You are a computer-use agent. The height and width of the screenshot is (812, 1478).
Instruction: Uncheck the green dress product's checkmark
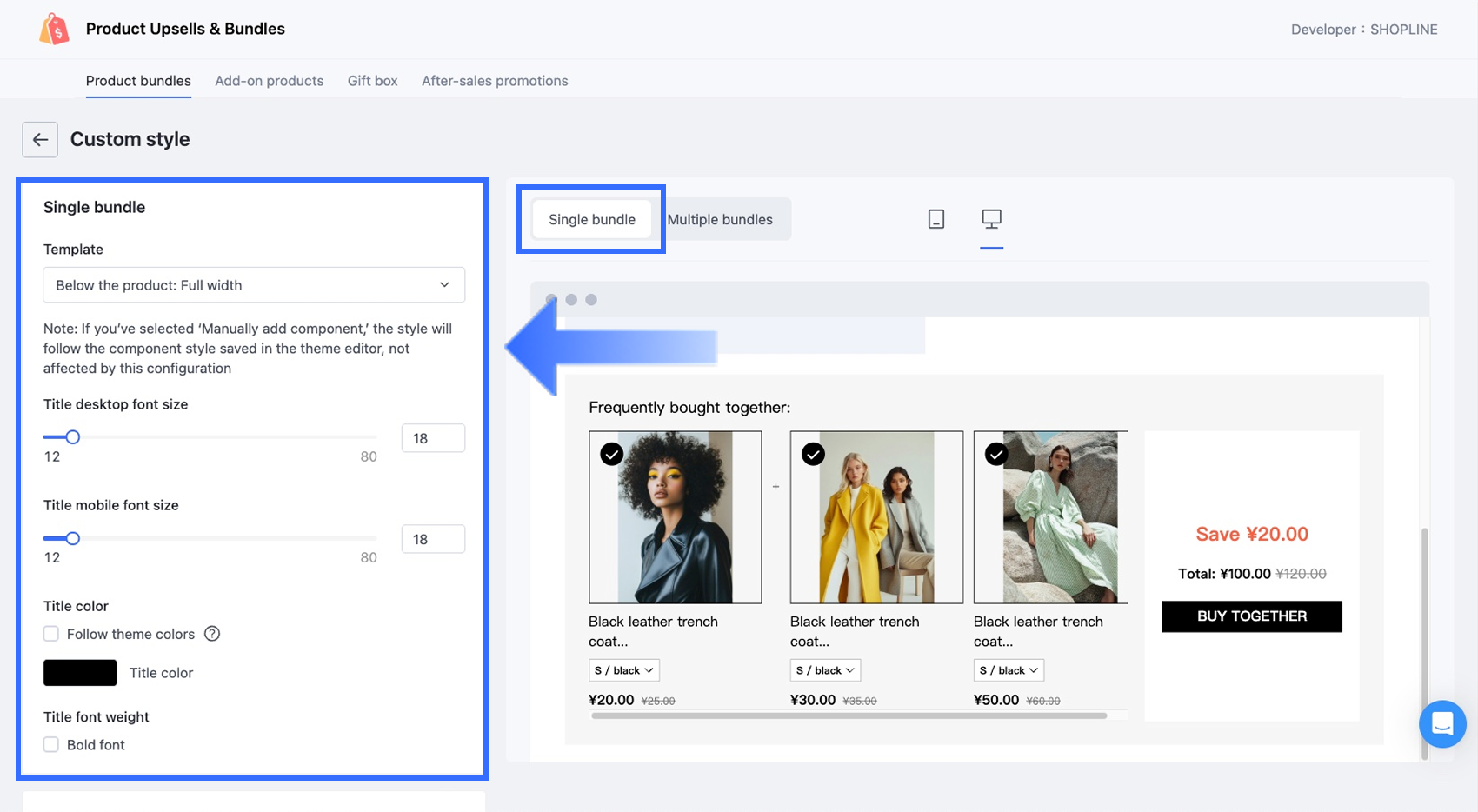(x=996, y=454)
